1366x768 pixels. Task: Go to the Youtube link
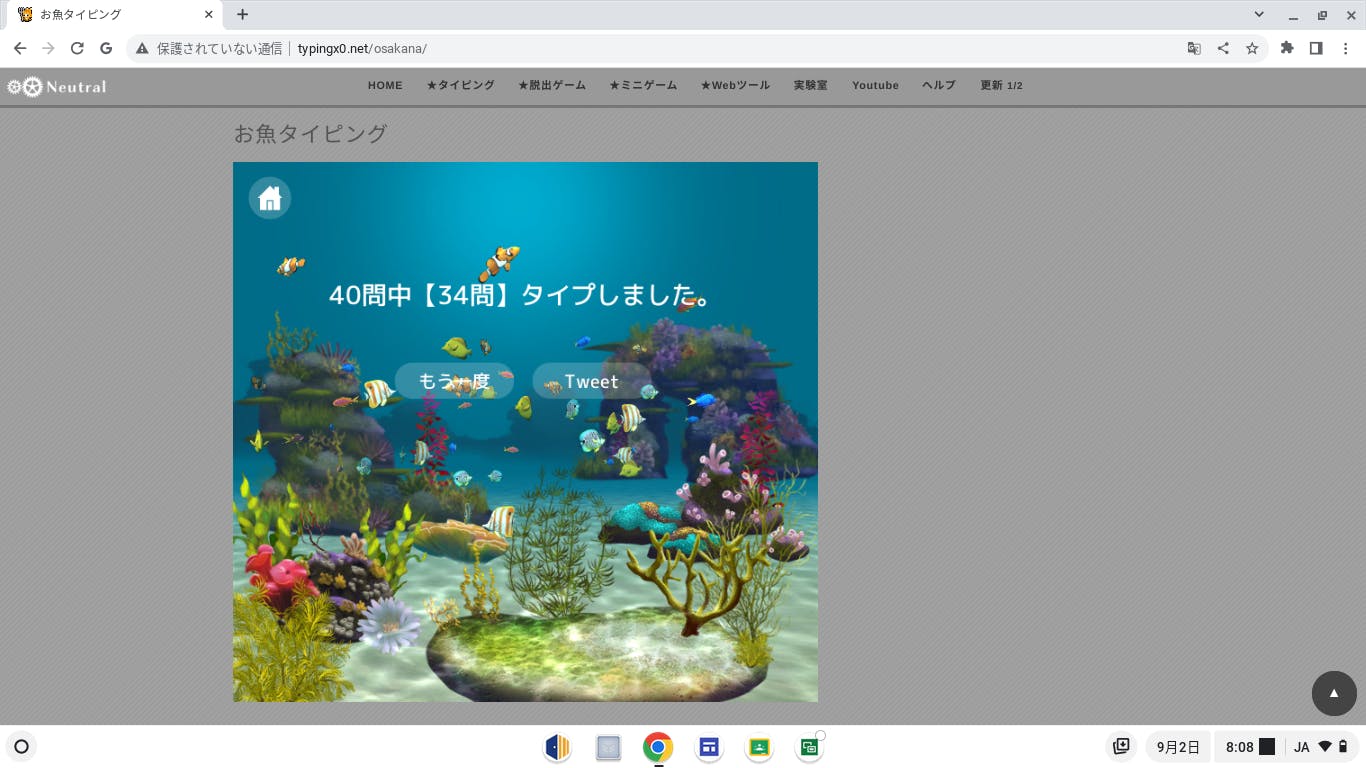pyautogui.click(x=875, y=86)
